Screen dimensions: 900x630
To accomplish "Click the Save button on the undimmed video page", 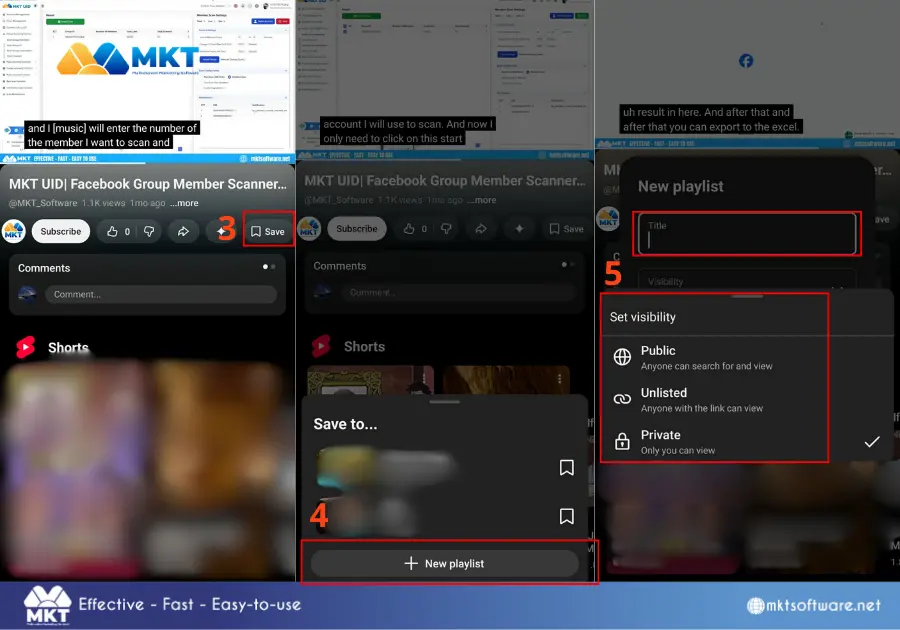I will (x=268, y=231).
